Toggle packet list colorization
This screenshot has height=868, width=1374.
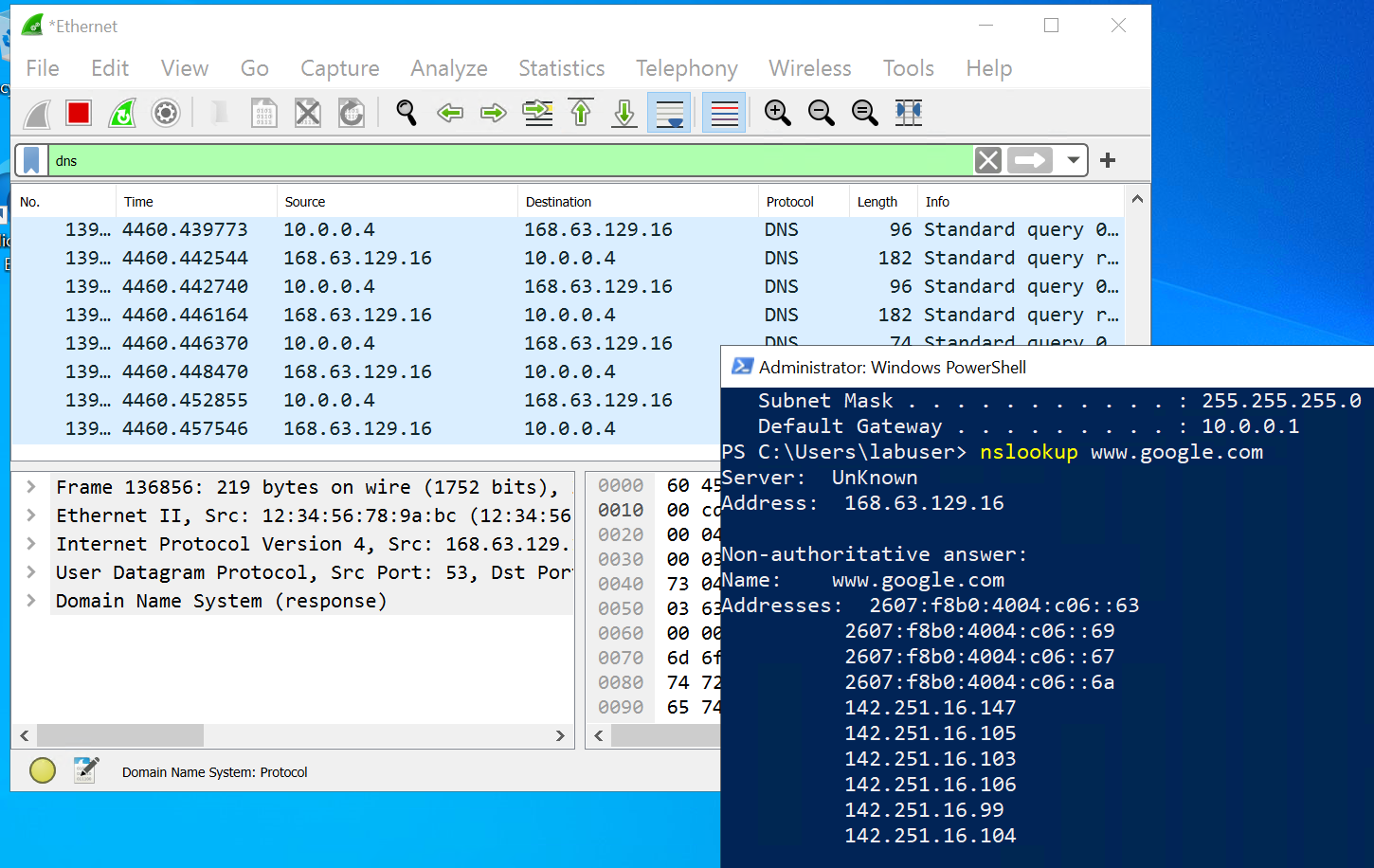pyautogui.click(x=723, y=112)
